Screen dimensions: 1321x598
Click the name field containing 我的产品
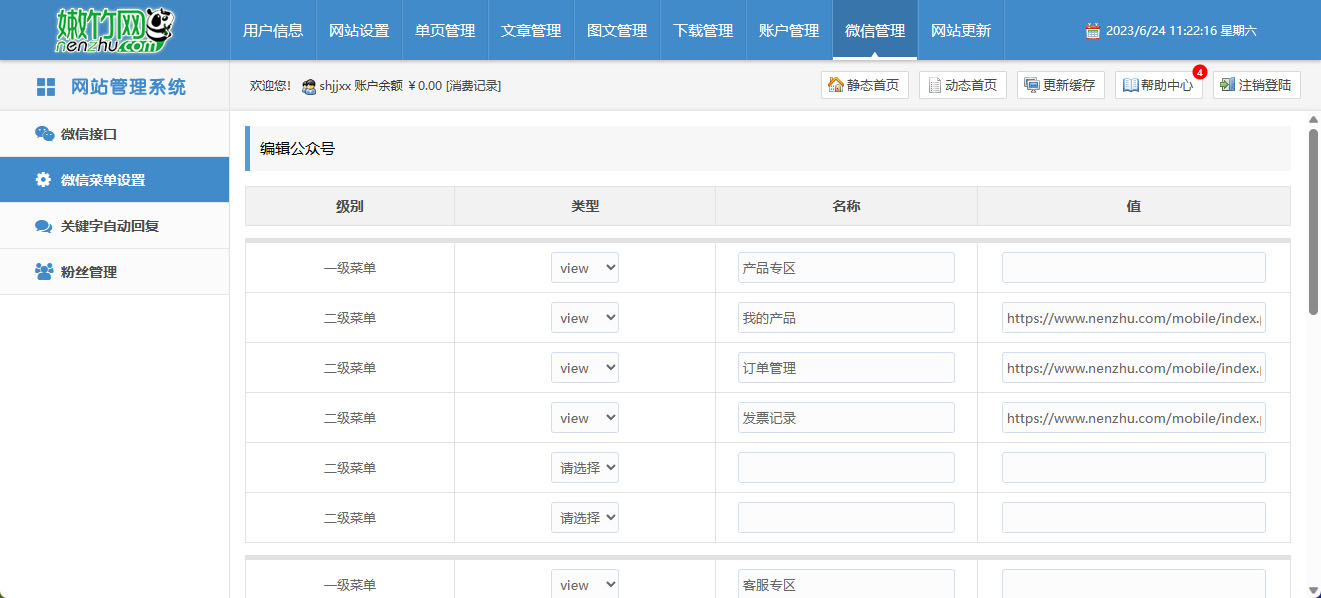tap(846, 318)
